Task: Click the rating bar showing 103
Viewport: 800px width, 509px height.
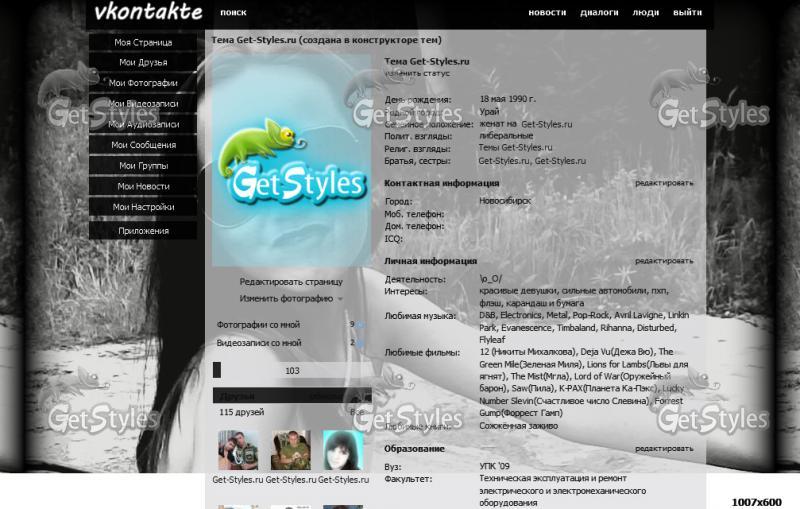Action: pyautogui.click(x=292, y=371)
